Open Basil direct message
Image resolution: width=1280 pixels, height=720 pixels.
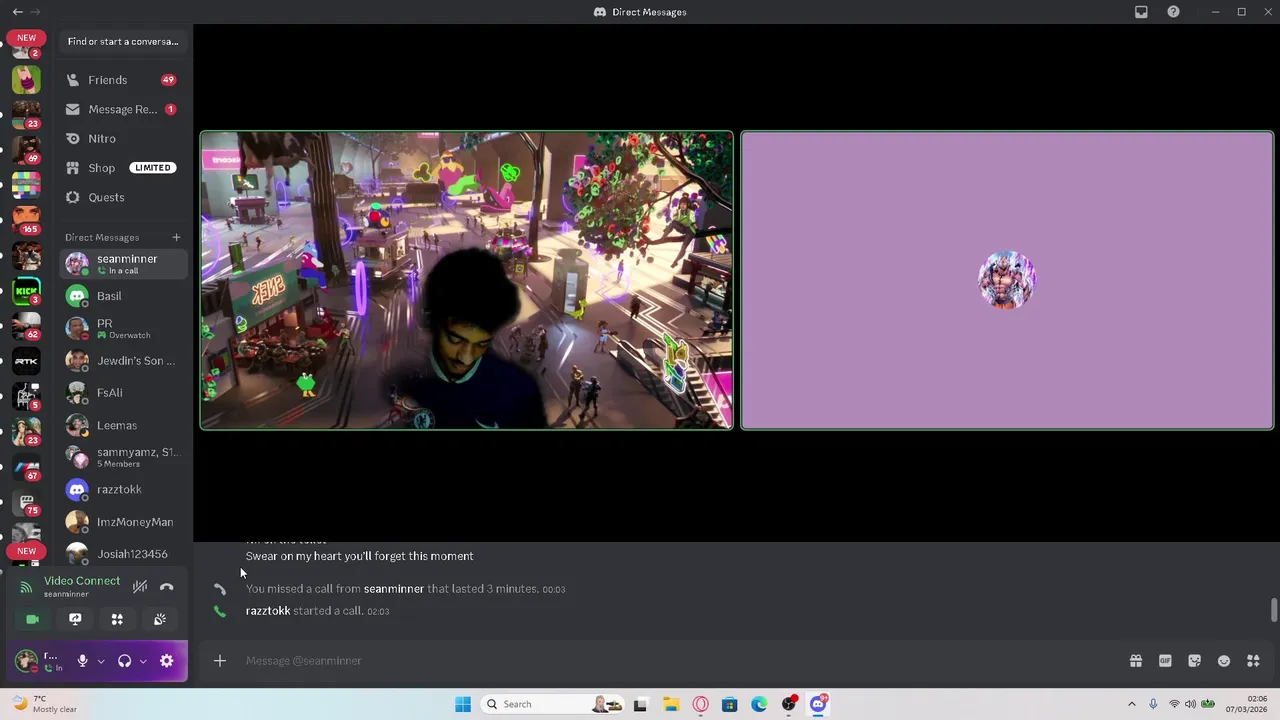click(x=122, y=296)
